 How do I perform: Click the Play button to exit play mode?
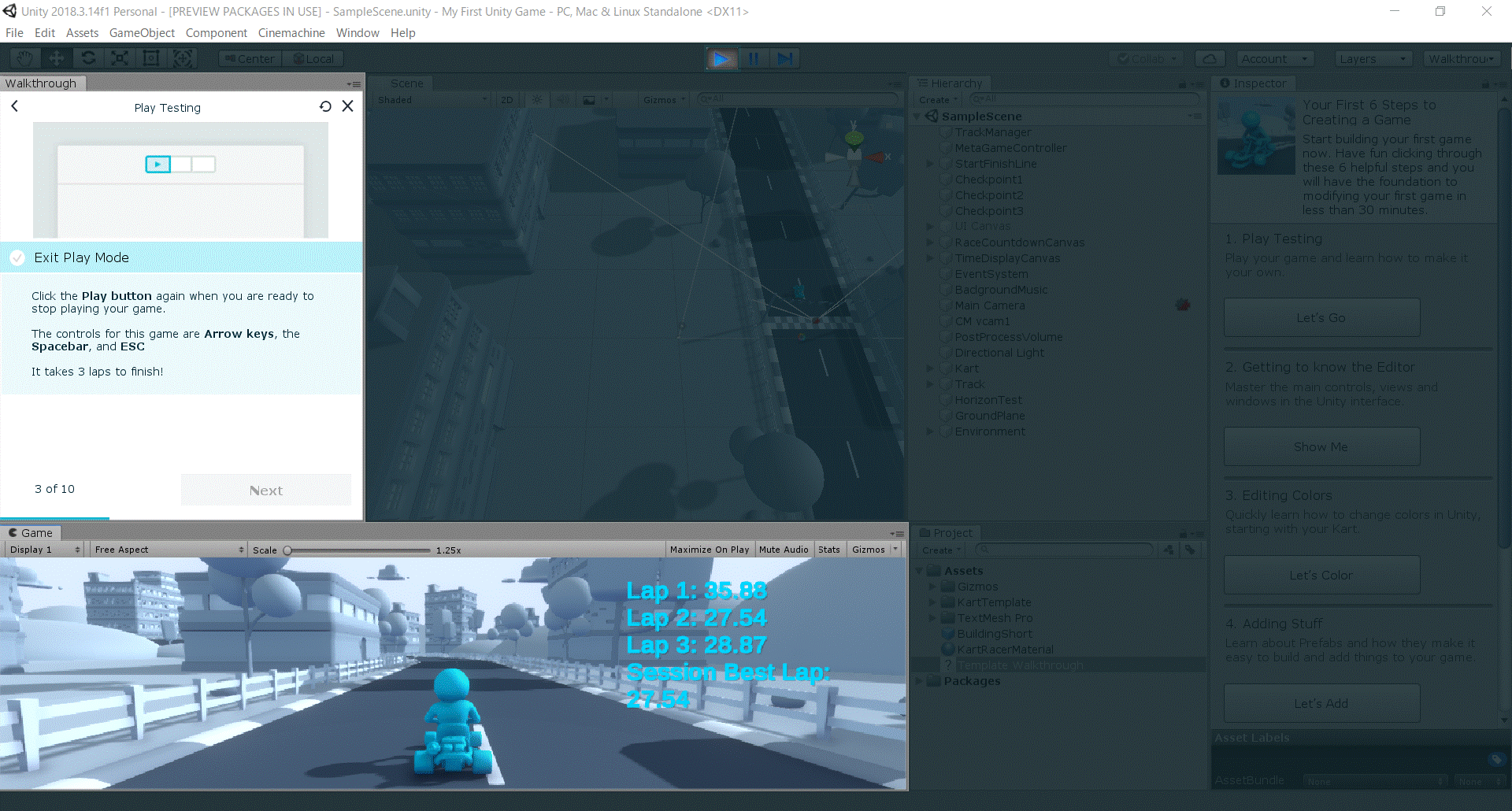pos(721,59)
